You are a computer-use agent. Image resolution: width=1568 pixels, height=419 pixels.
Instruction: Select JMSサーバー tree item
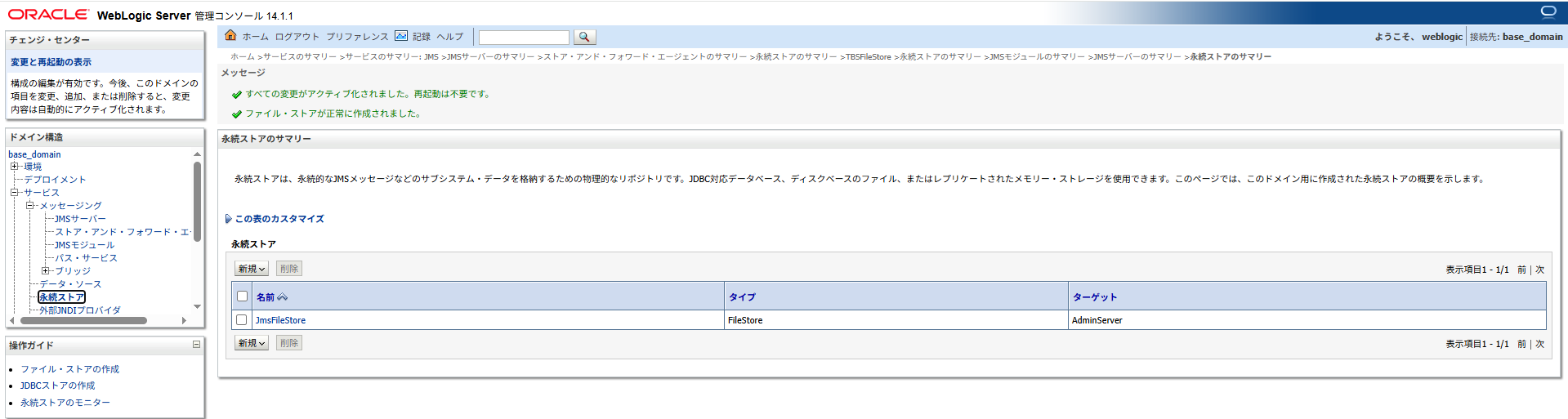(80, 219)
